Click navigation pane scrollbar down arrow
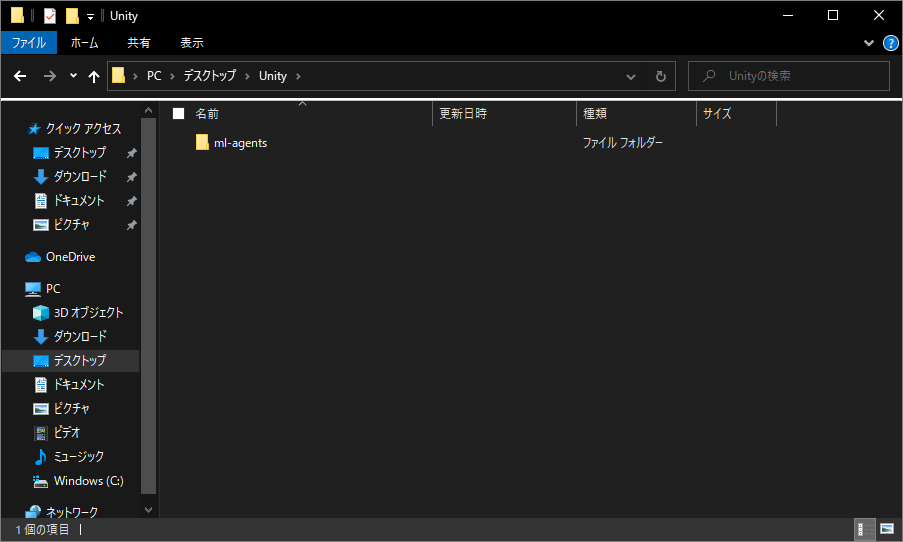The width and height of the screenshot is (903, 542). click(x=149, y=510)
